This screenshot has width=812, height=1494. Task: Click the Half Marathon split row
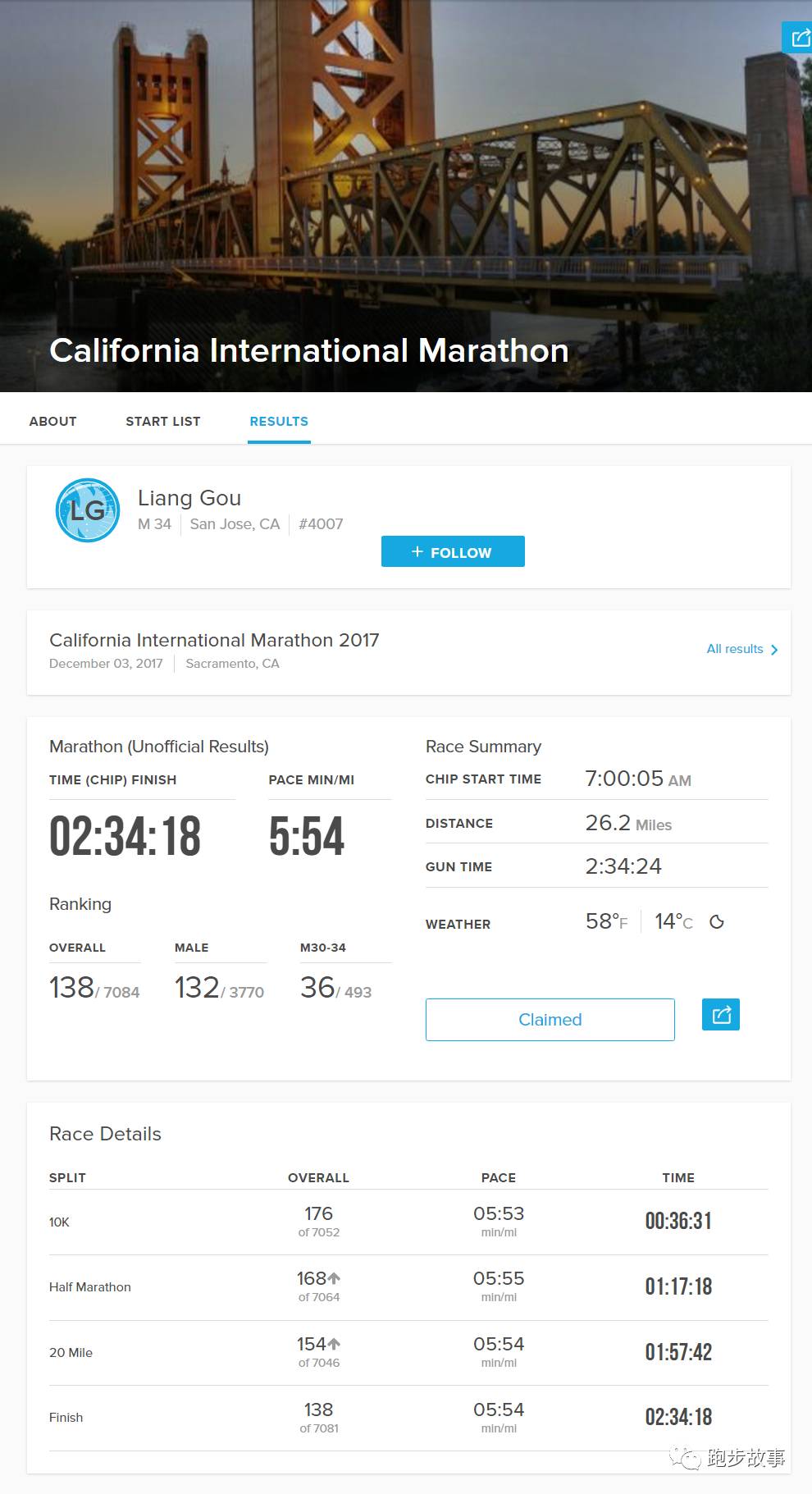(x=408, y=1286)
